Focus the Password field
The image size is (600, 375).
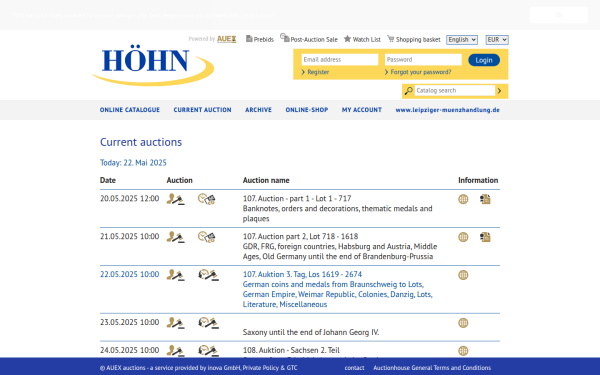(423, 60)
